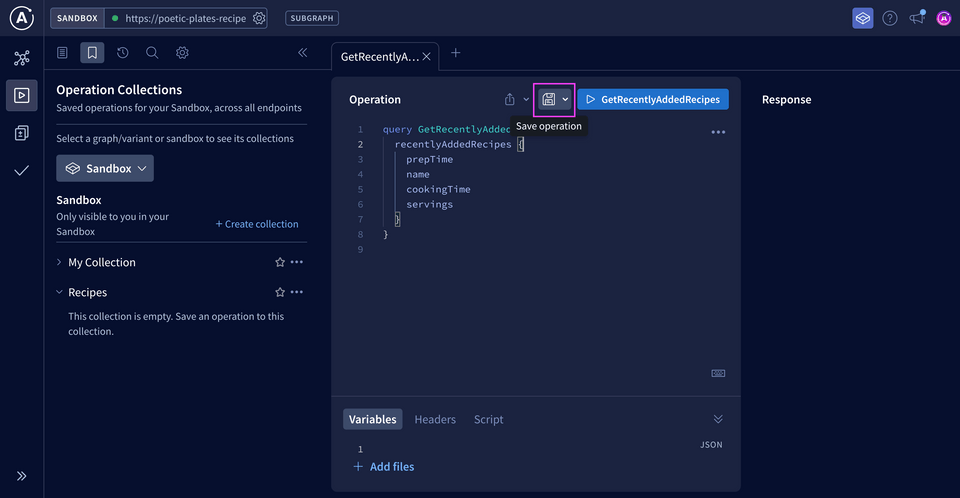Open My Collection more options menu

tap(297, 262)
